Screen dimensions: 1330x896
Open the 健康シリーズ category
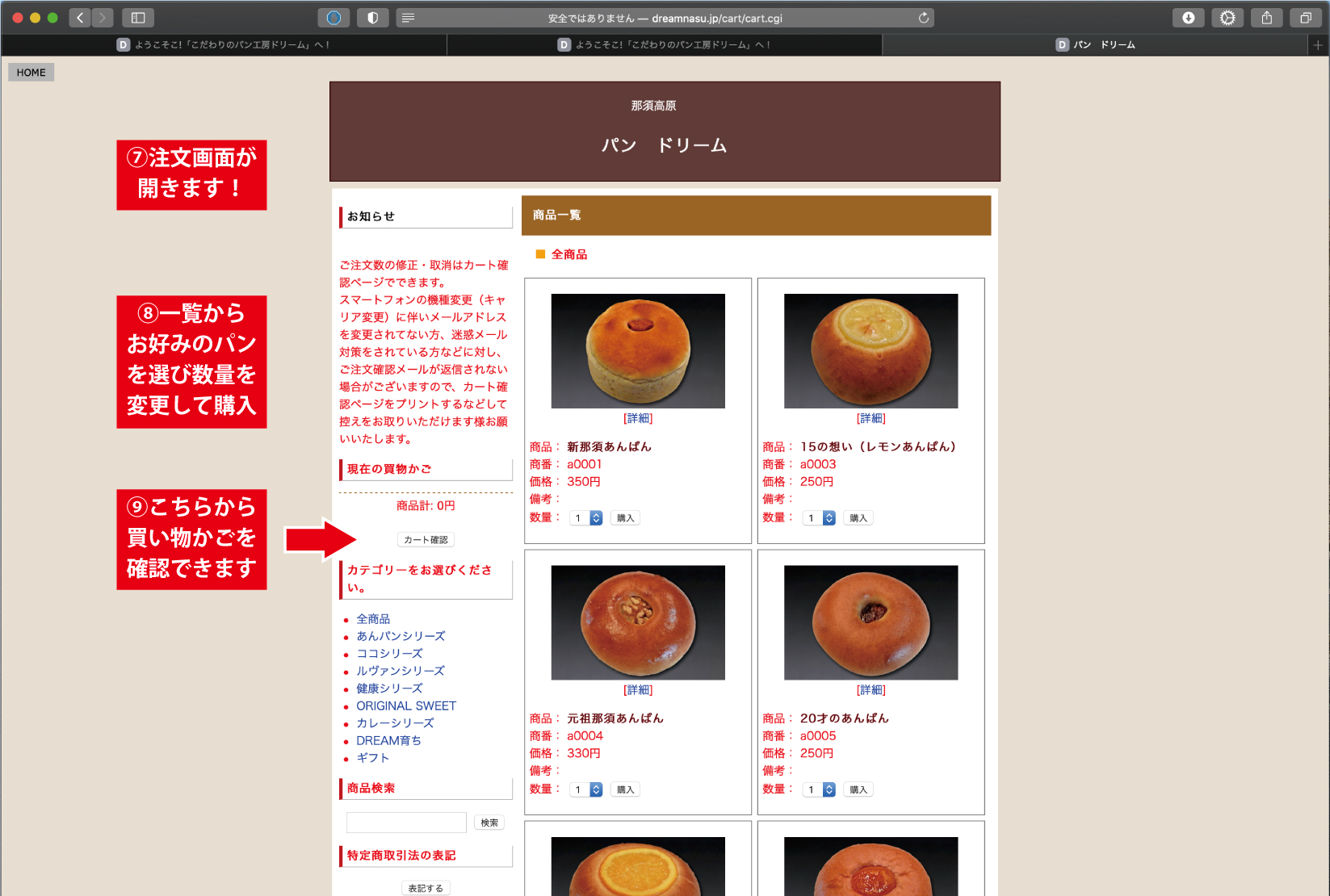[x=389, y=689]
